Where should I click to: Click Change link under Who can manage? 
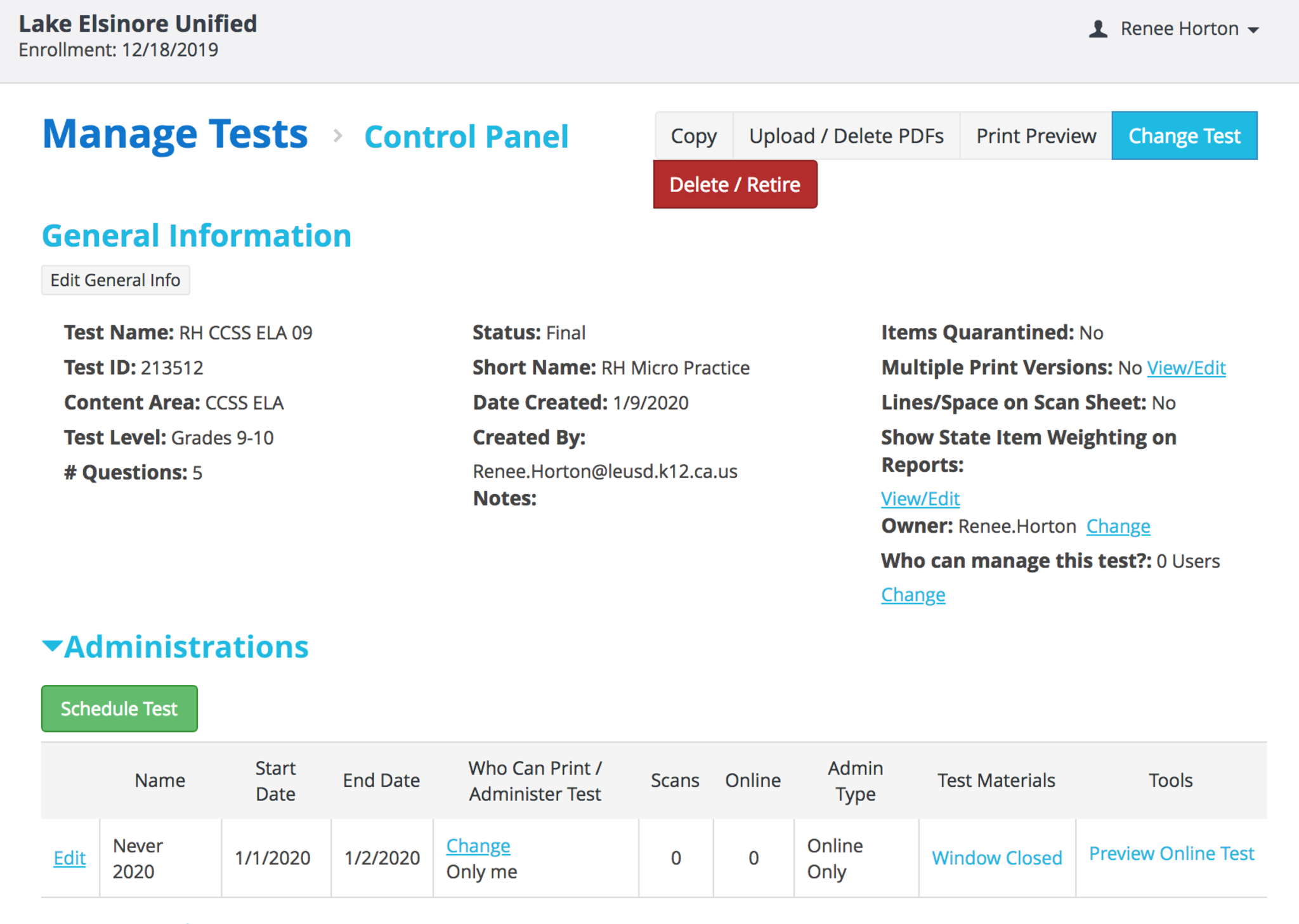tap(913, 595)
